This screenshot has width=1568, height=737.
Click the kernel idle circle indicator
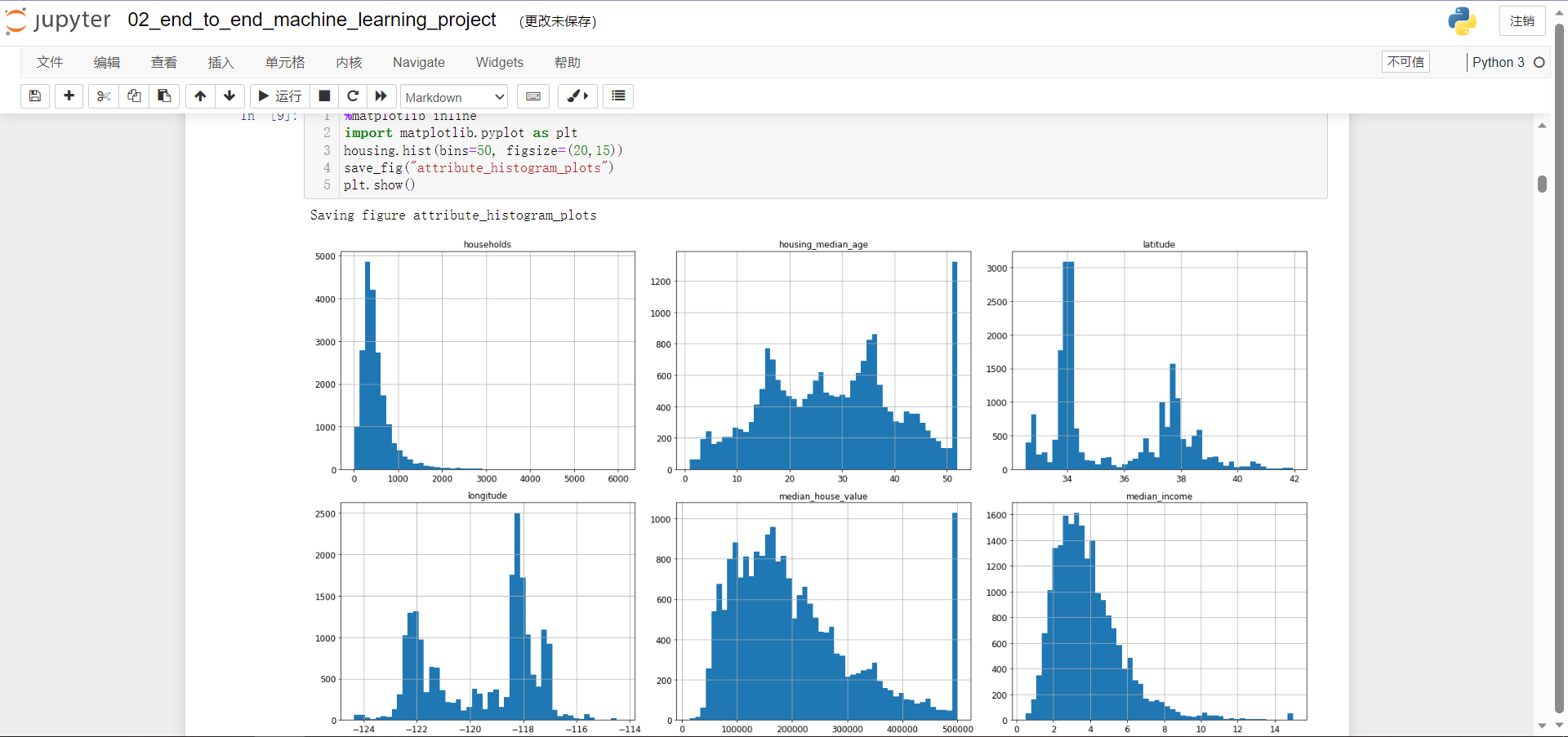pyautogui.click(x=1539, y=62)
